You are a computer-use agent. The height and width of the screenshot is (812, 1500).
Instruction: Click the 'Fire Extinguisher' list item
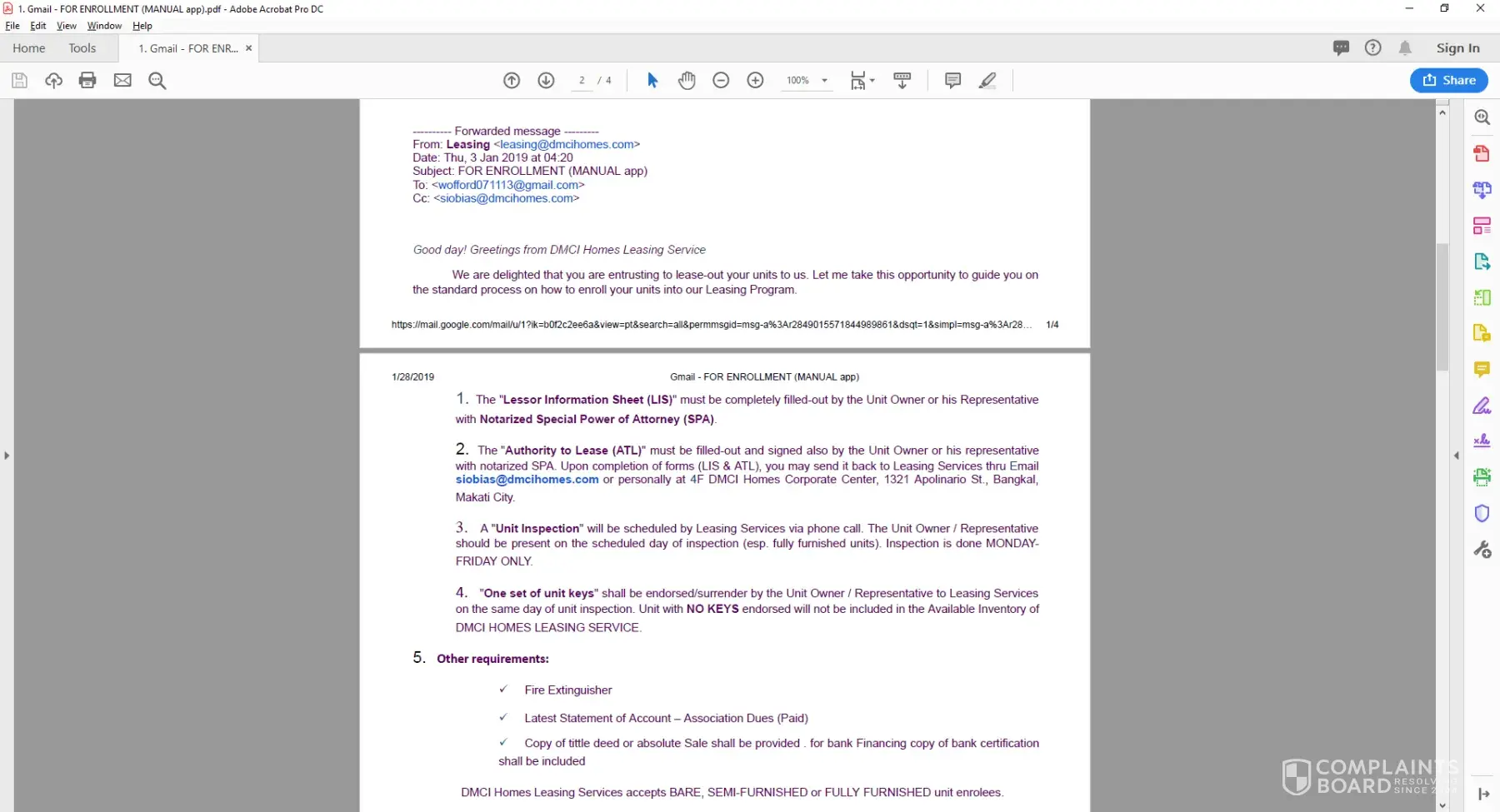568,690
